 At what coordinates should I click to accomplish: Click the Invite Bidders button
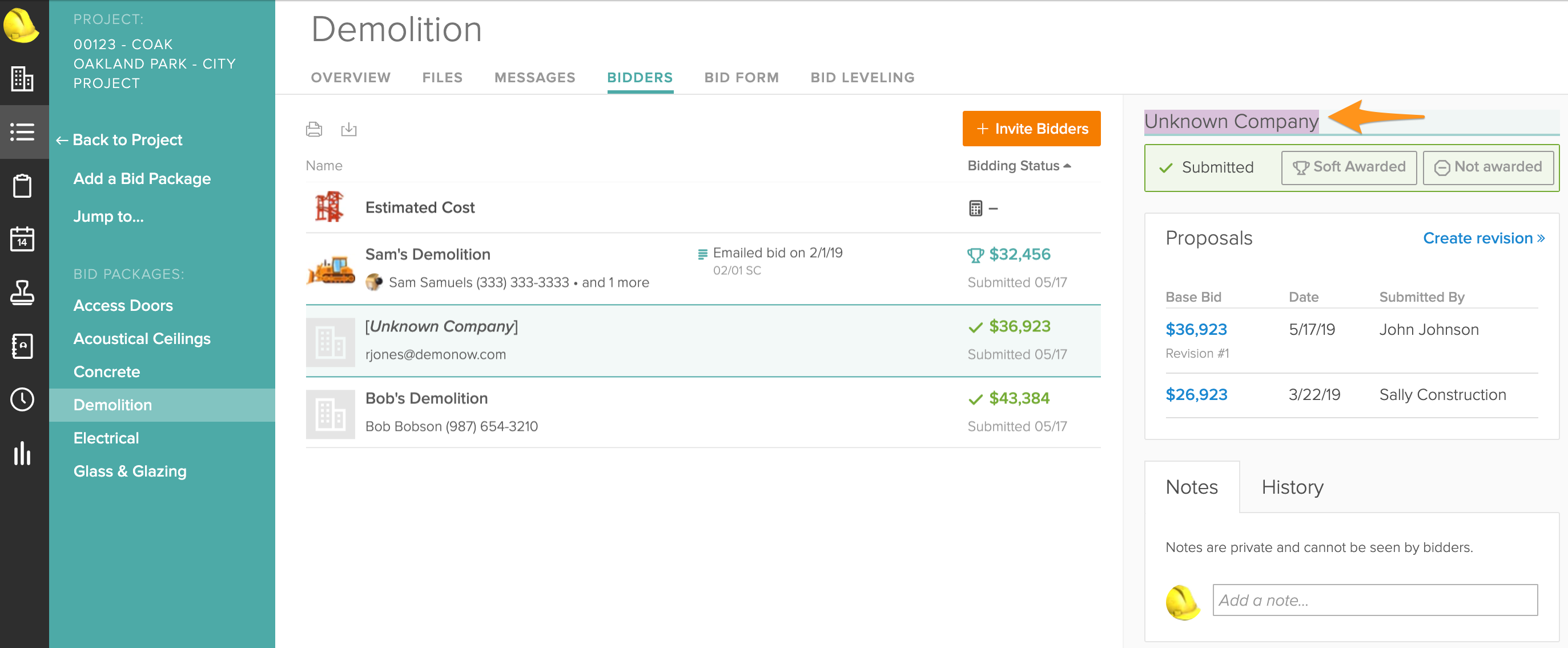click(1031, 129)
